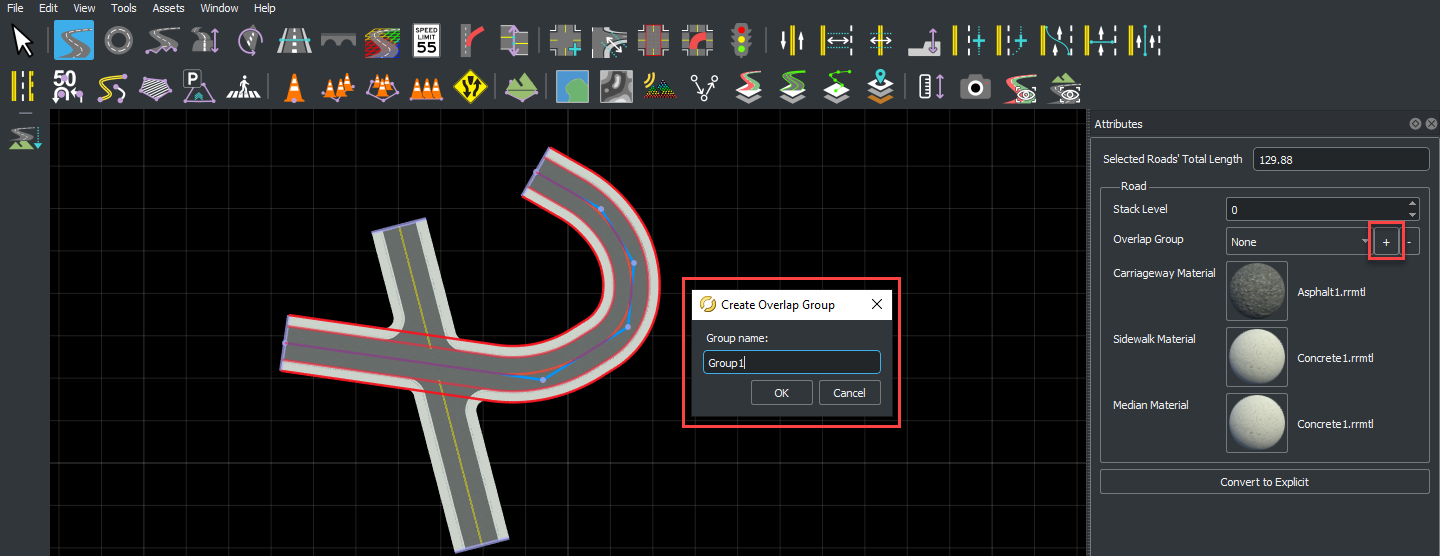Open the traffic signal tool
The width and height of the screenshot is (1440, 556).
[x=741, y=41]
